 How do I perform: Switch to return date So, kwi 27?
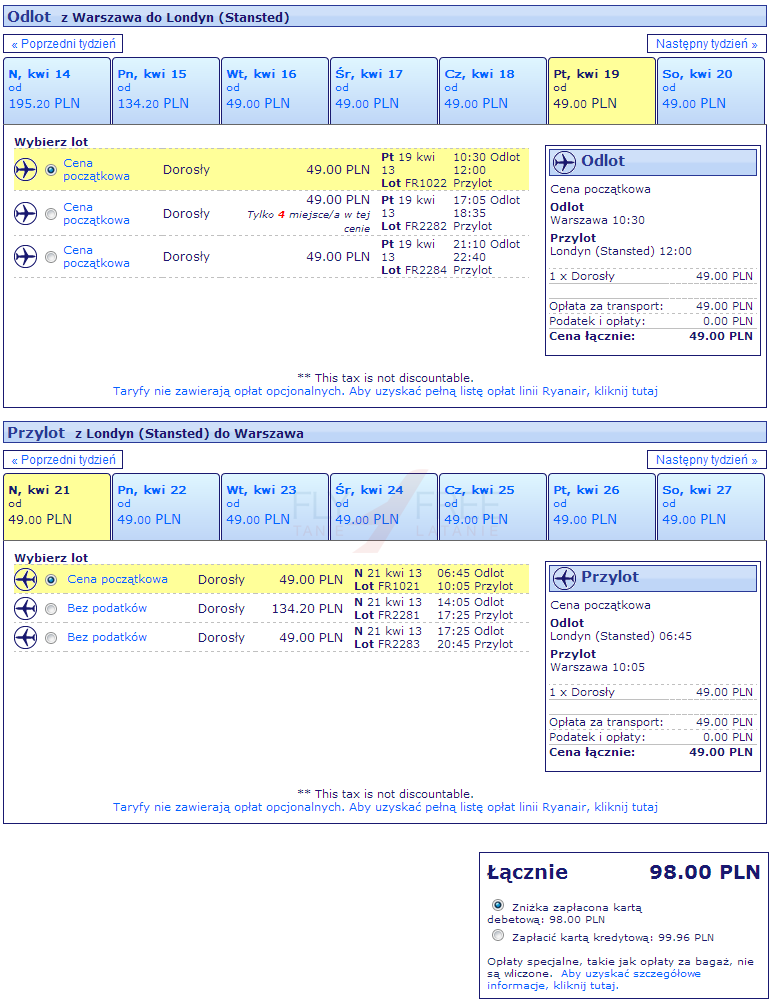(x=711, y=506)
